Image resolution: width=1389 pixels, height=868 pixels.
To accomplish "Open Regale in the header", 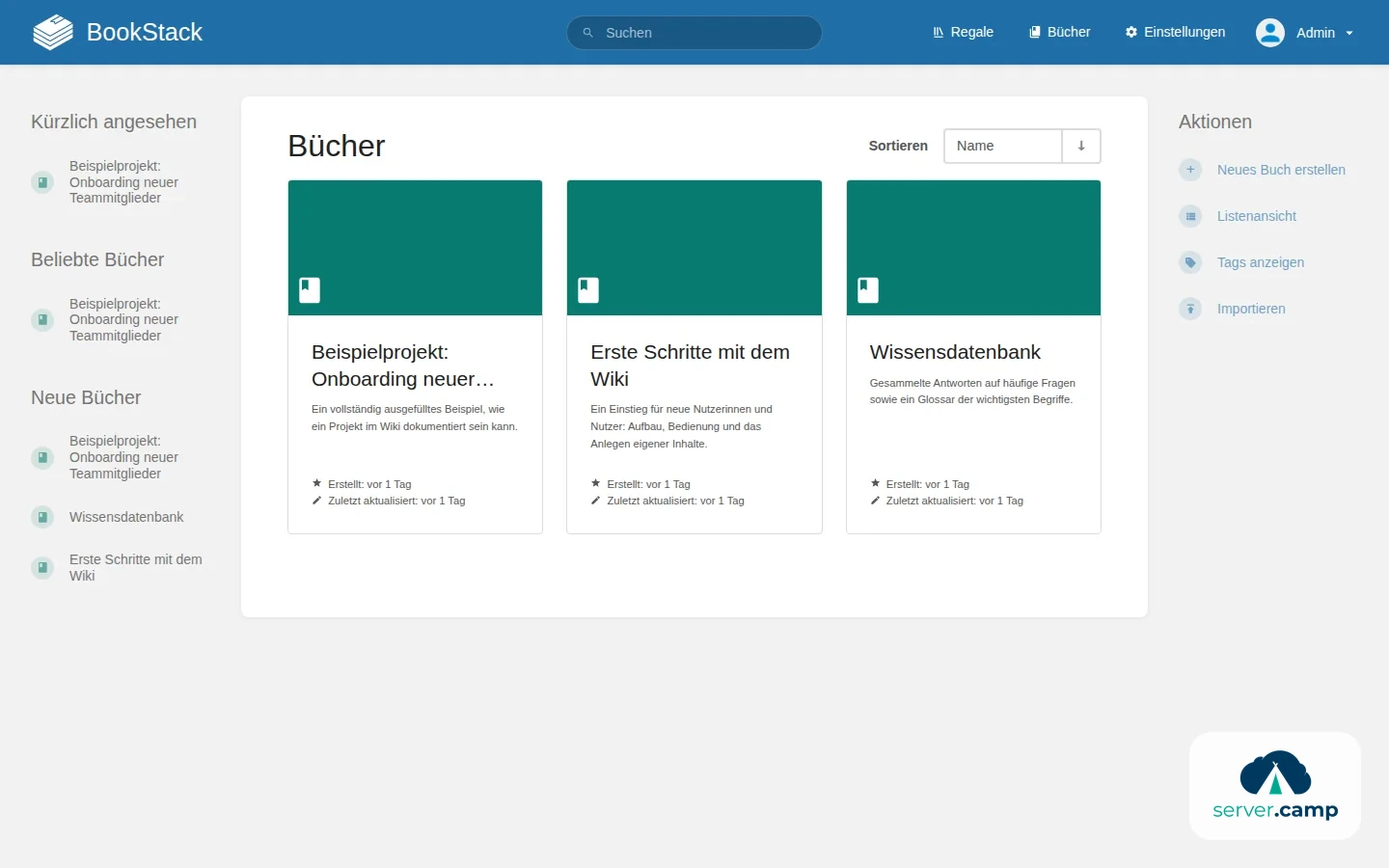I will click(x=963, y=32).
